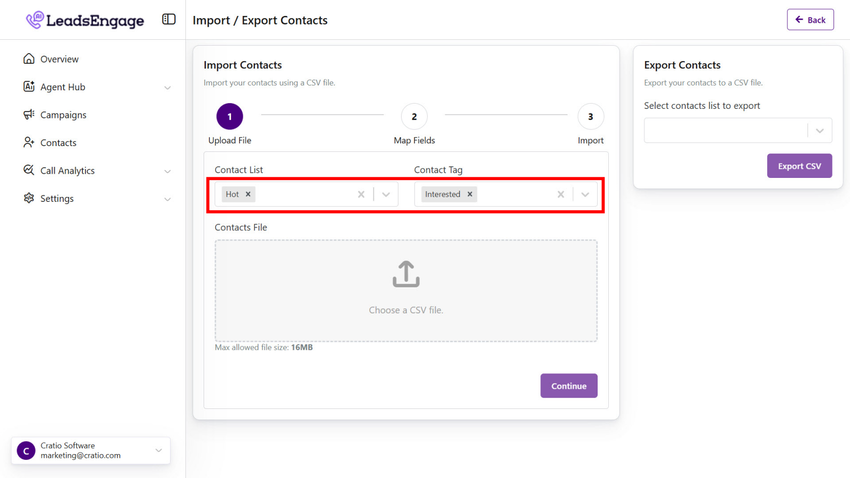
Task: Click the Export CSV button
Action: pos(799,166)
